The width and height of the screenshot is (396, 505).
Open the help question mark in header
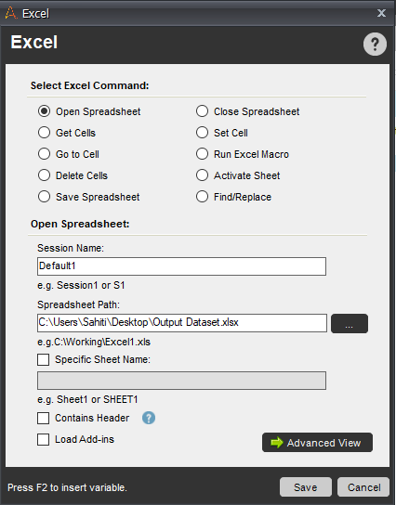point(375,44)
